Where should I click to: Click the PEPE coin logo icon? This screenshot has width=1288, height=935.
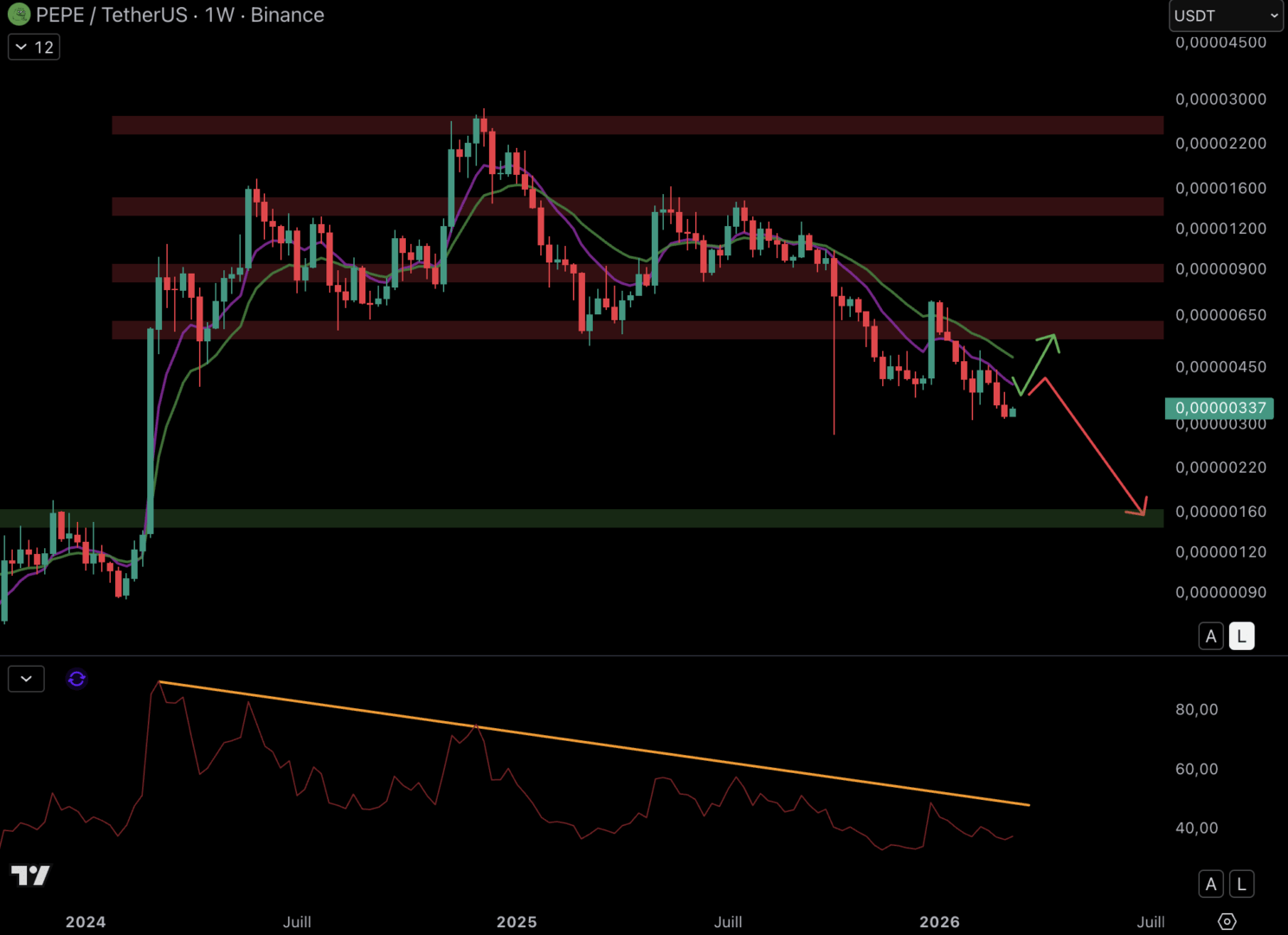[x=18, y=15]
